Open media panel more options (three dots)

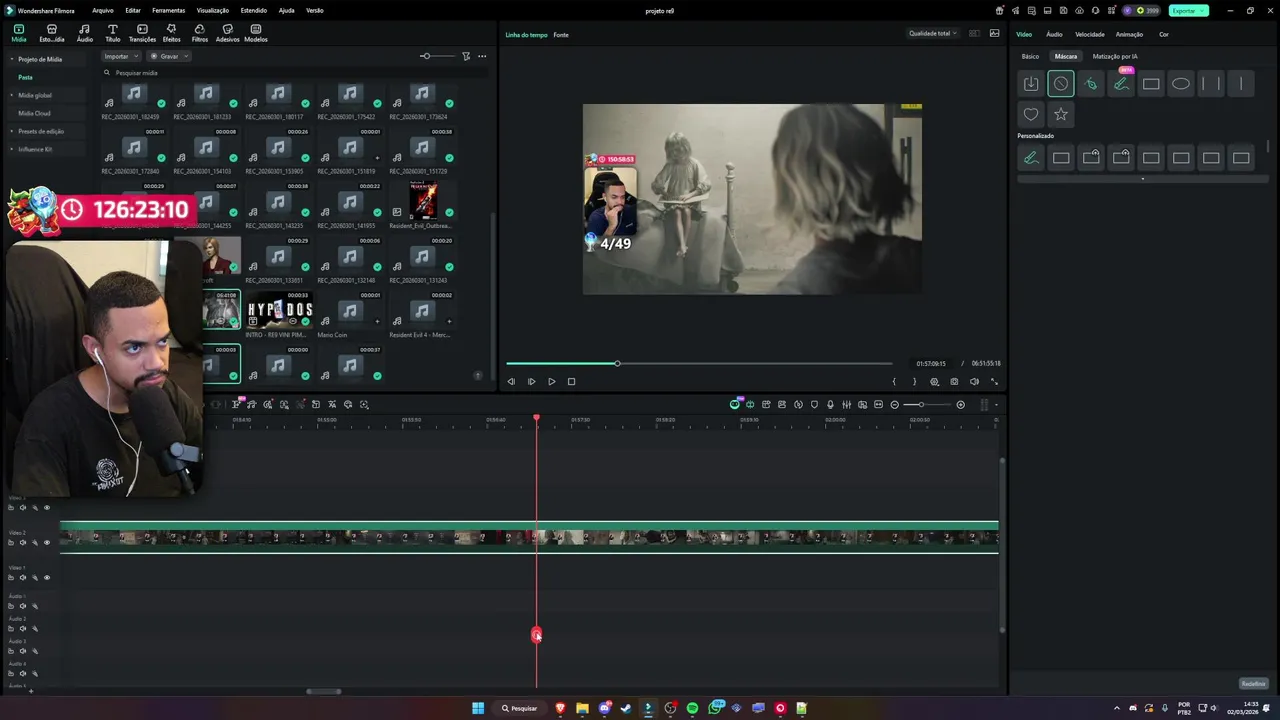[482, 56]
